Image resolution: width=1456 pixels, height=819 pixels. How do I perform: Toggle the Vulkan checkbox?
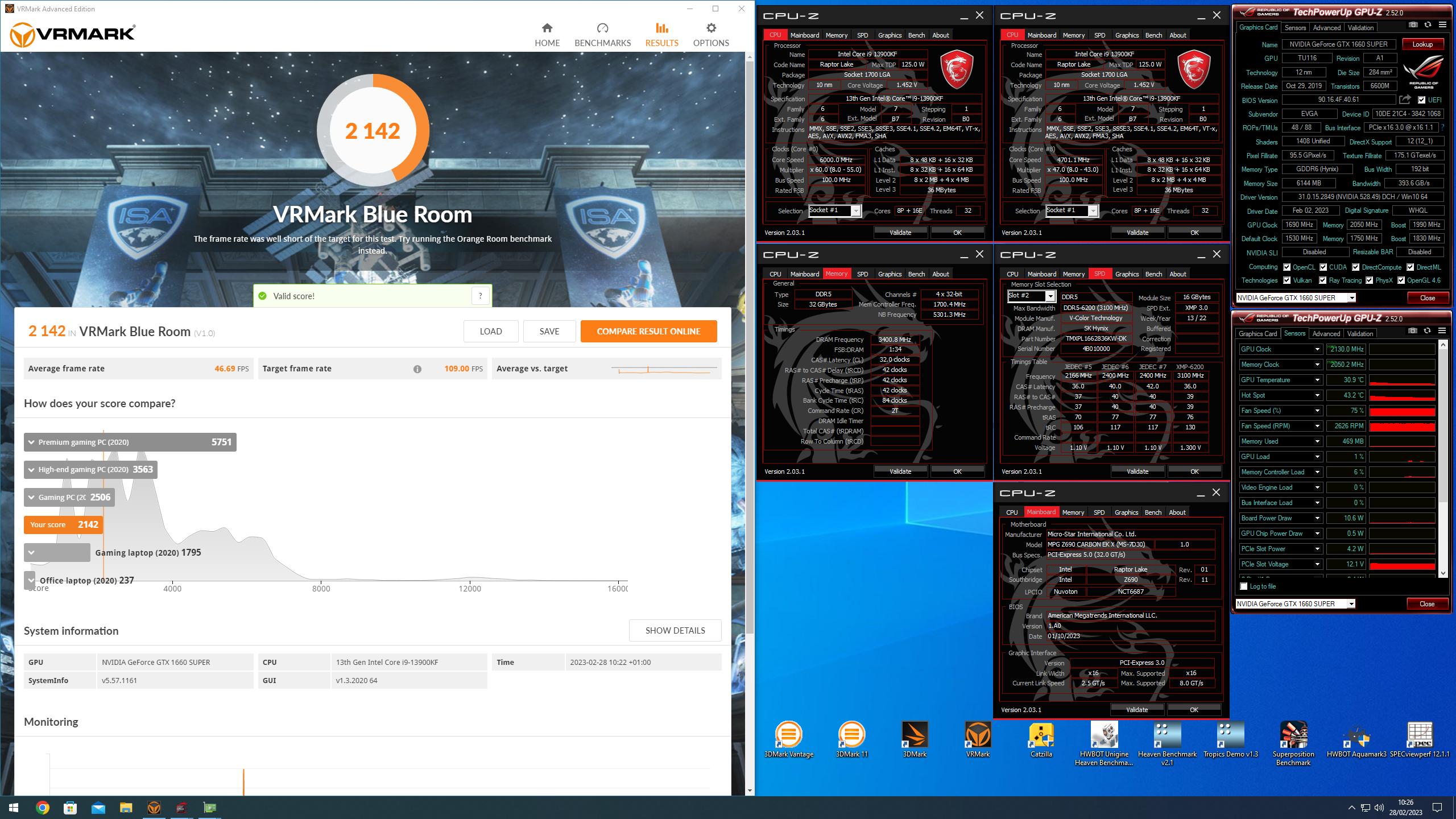click(x=1287, y=280)
